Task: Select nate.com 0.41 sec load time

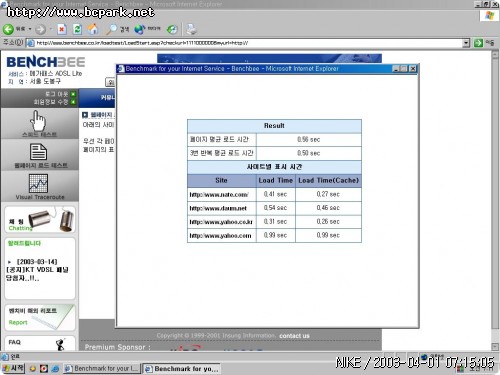Action: [276, 194]
